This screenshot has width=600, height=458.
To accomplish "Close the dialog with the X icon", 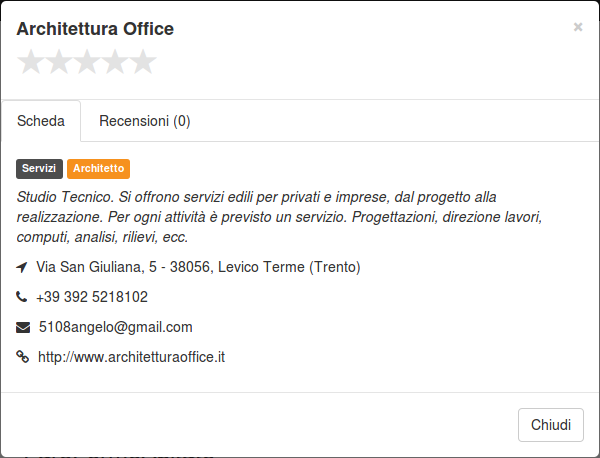I will point(578,27).
